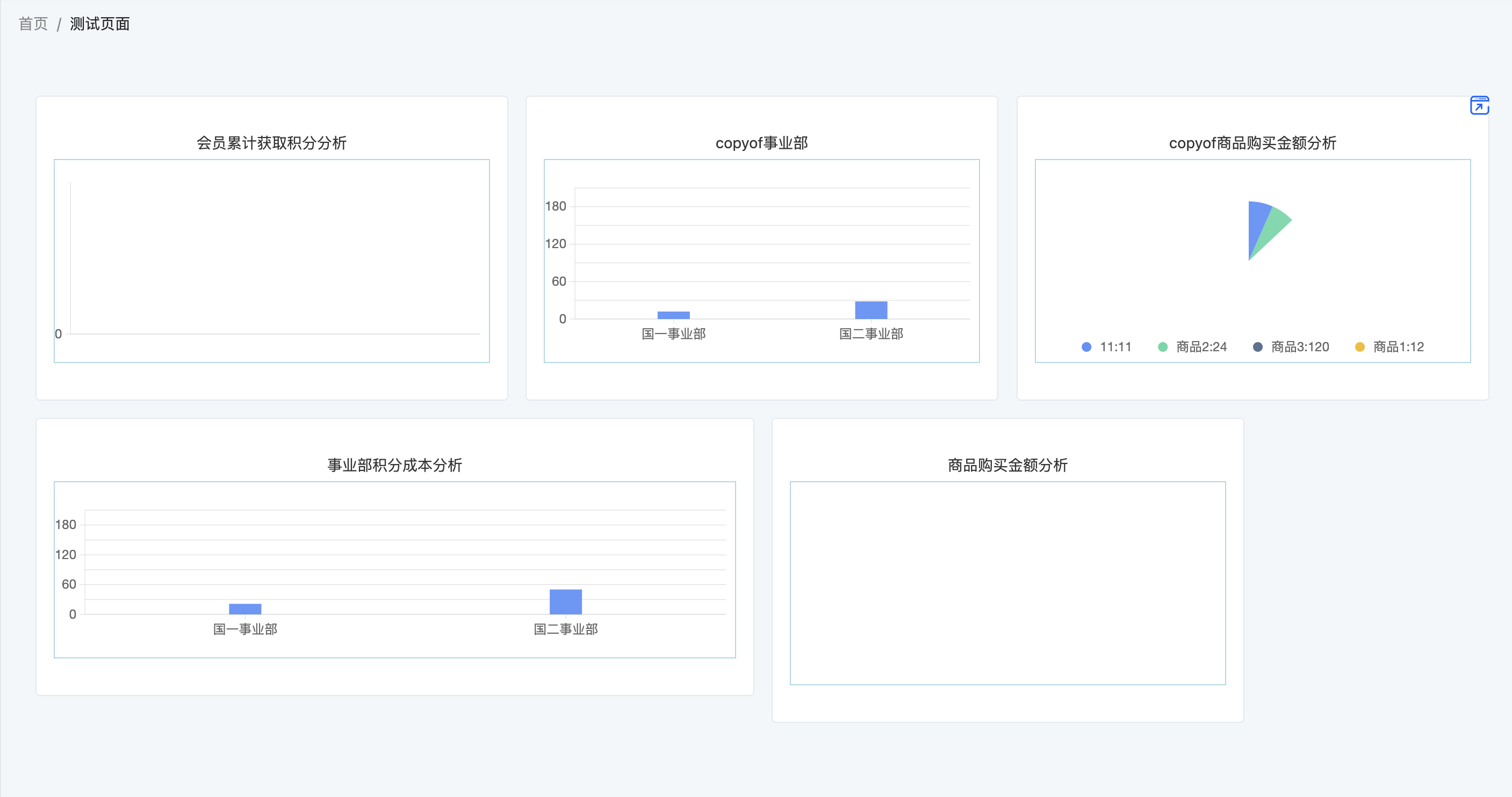Viewport: 1512px width, 797px height.
Task: Select the copyof商品购买金额分析 chart title
Action: pyautogui.click(x=1252, y=143)
